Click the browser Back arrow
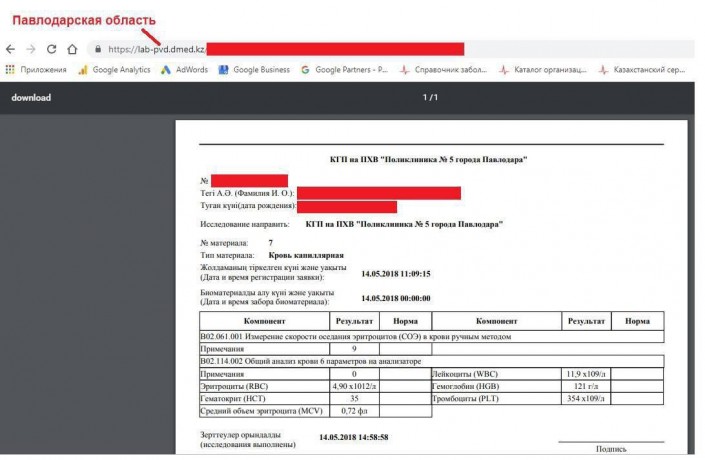Image resolution: width=705 pixels, height=460 pixels. [11, 49]
